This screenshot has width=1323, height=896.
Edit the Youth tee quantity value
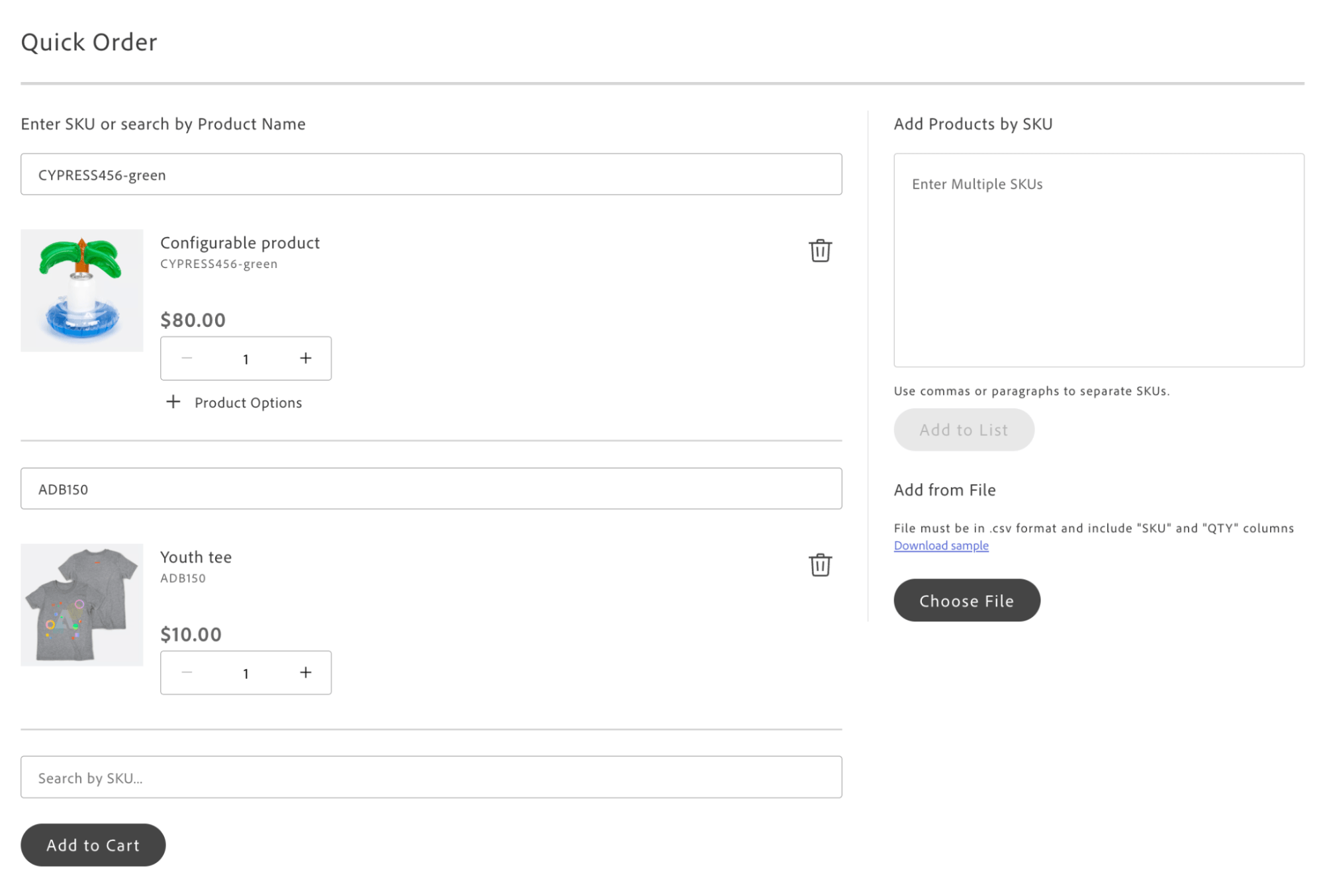click(246, 672)
